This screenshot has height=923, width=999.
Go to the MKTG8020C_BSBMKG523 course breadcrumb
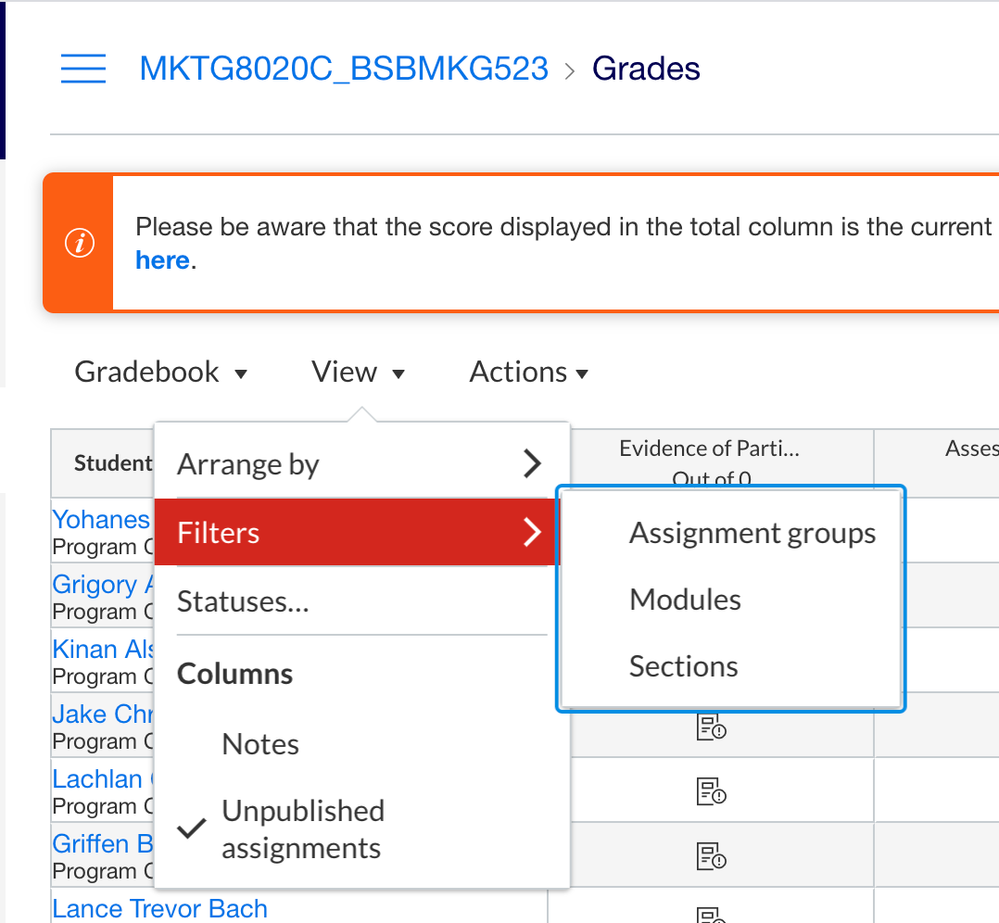(x=344, y=69)
